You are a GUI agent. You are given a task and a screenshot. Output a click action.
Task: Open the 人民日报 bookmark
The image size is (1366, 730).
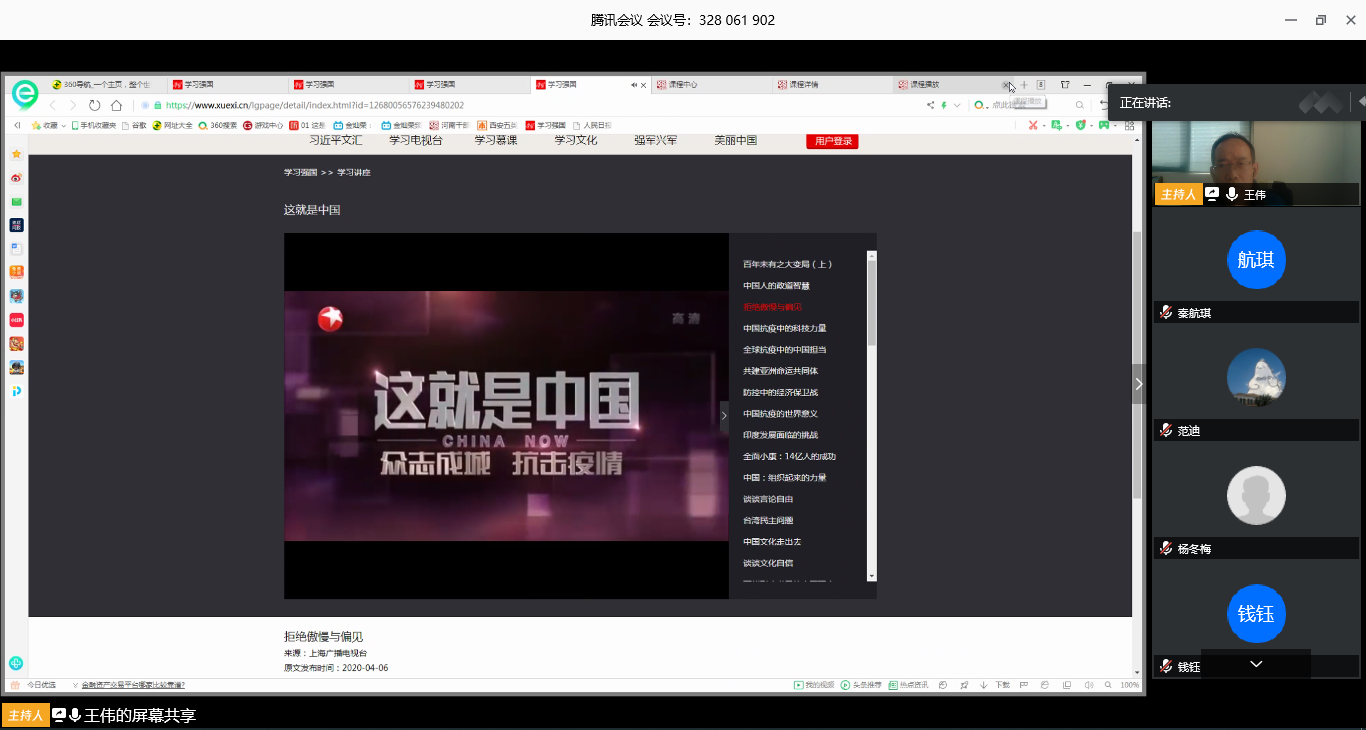592,125
